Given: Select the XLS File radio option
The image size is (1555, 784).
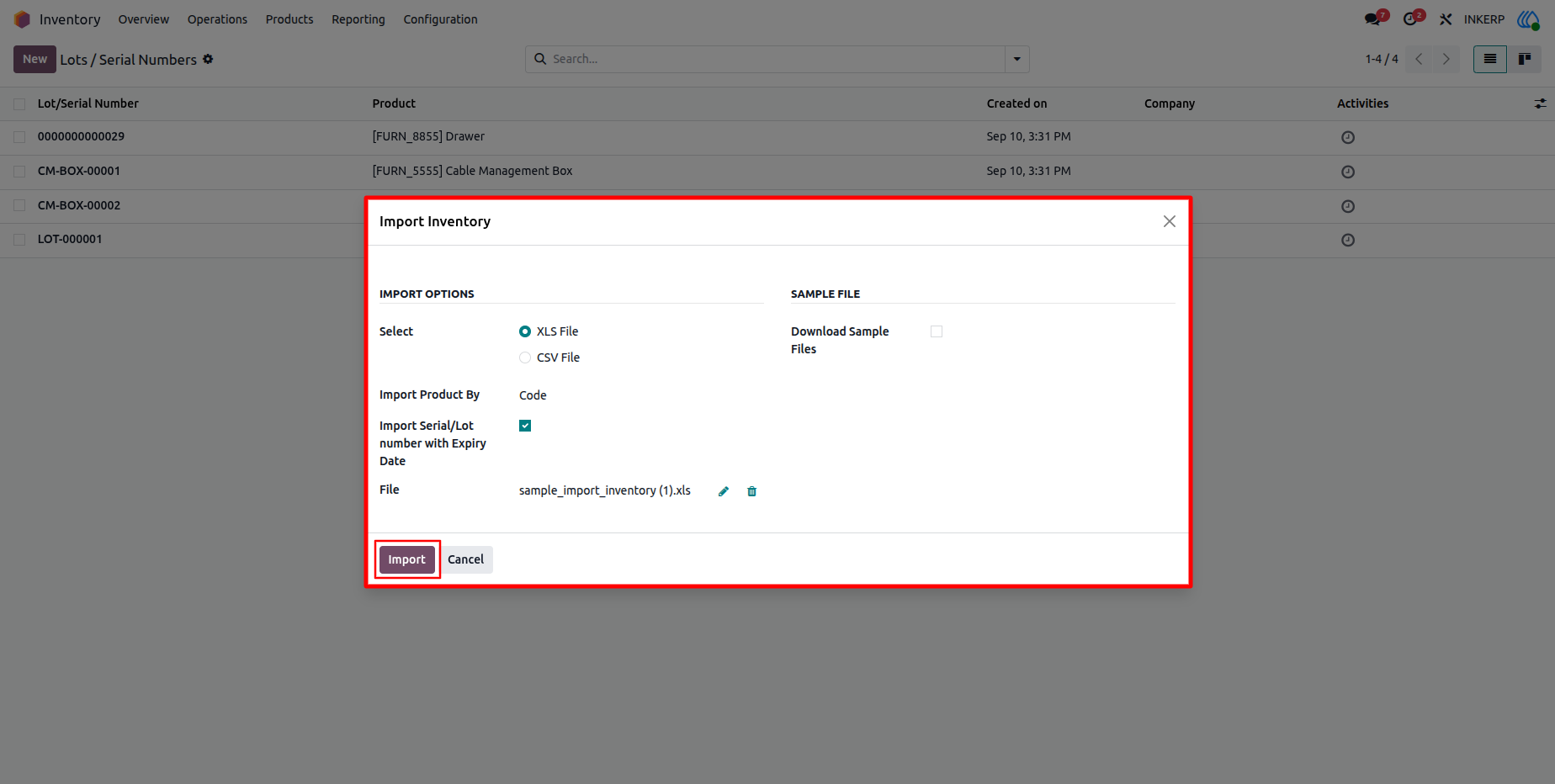Looking at the screenshot, I should tap(525, 331).
